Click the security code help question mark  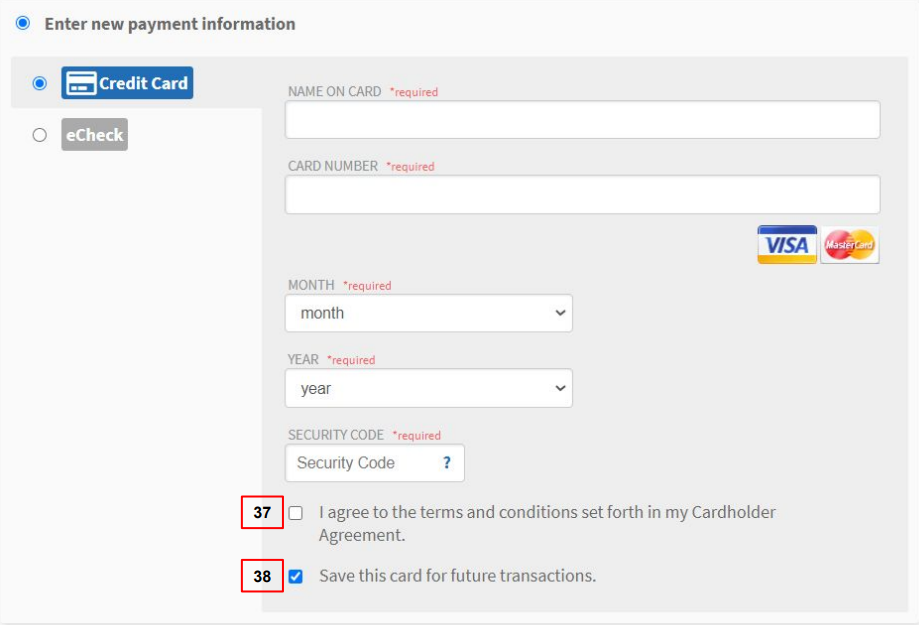point(447,463)
